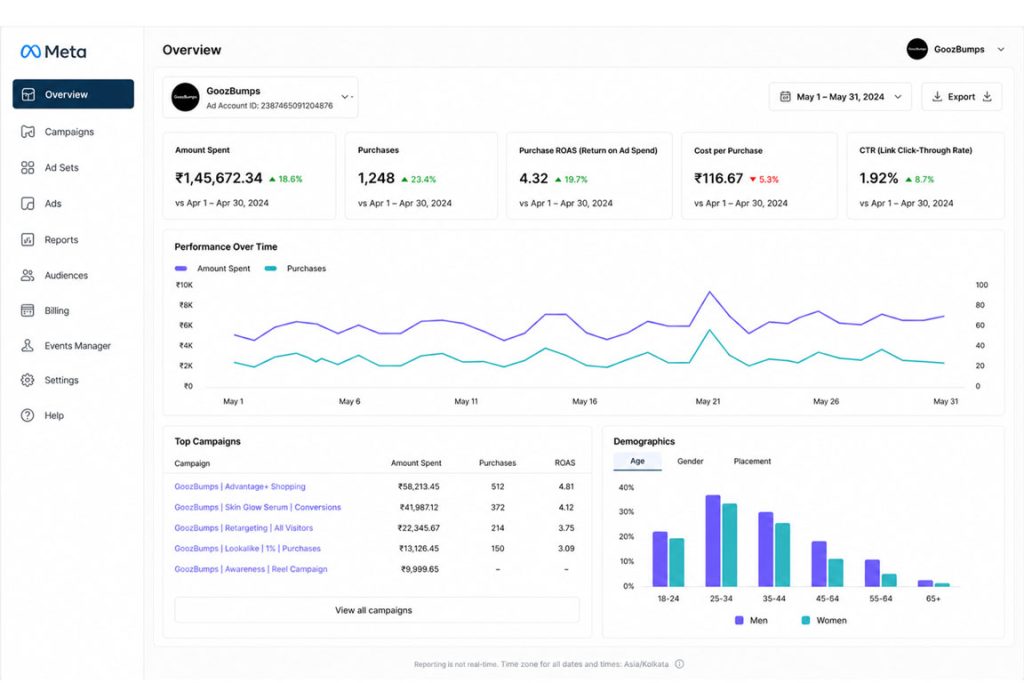
Task: Switch to the Placement demographics tab
Action: [x=752, y=461]
